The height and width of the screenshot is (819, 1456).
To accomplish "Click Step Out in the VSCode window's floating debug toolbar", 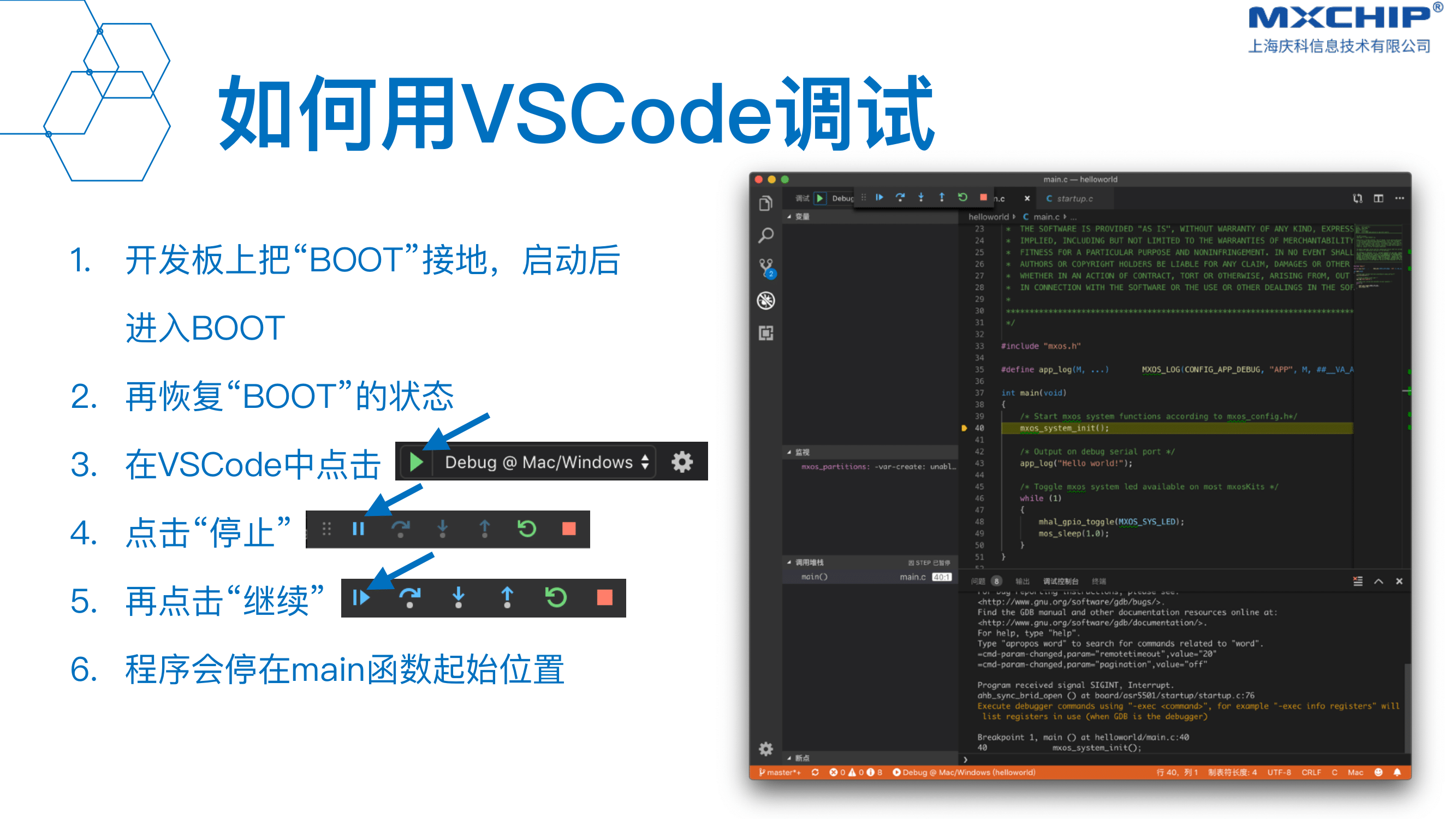I will point(942,197).
